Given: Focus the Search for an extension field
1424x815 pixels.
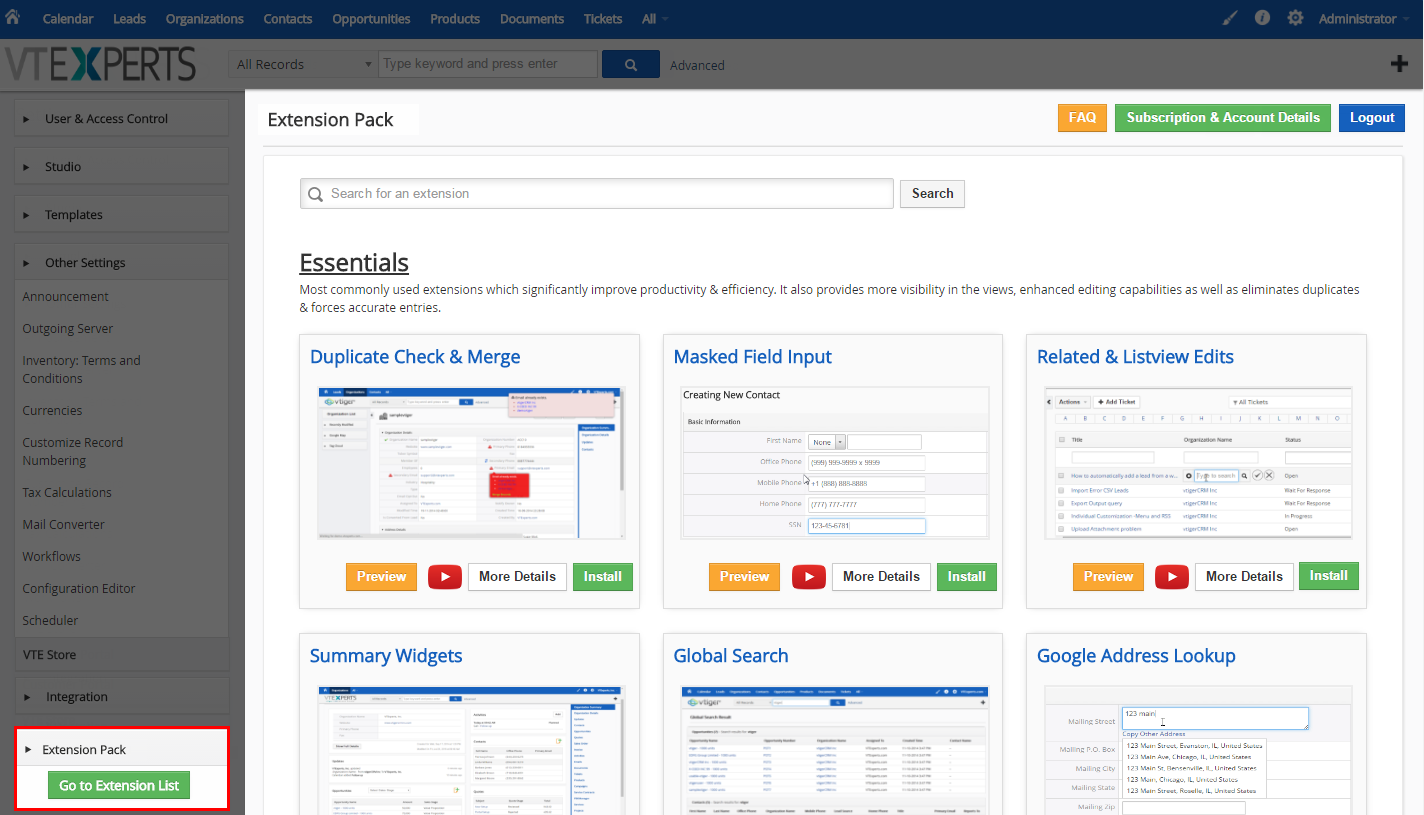Looking at the screenshot, I should click(x=597, y=194).
